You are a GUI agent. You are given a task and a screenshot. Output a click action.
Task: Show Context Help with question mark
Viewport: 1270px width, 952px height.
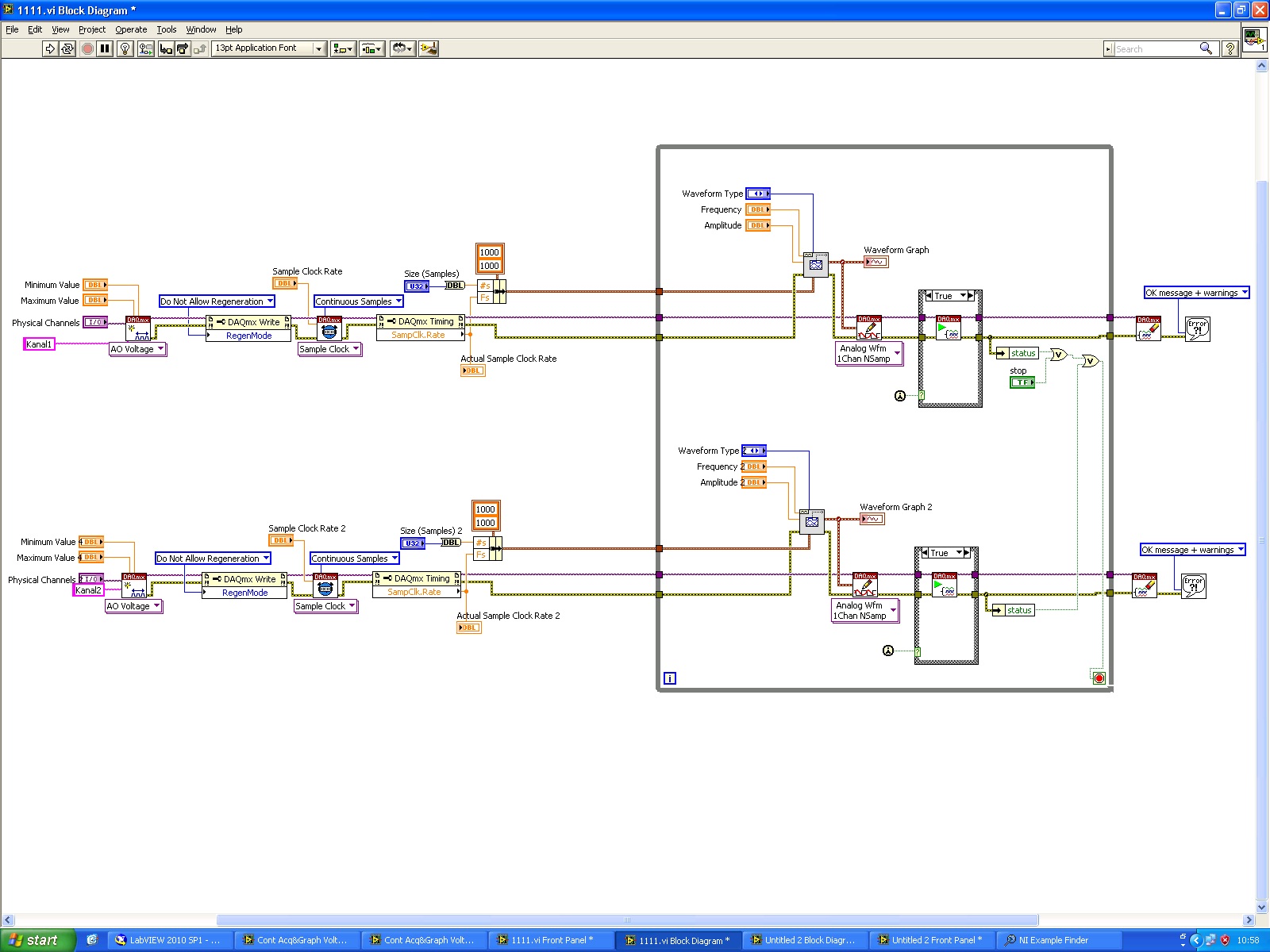point(1230,48)
